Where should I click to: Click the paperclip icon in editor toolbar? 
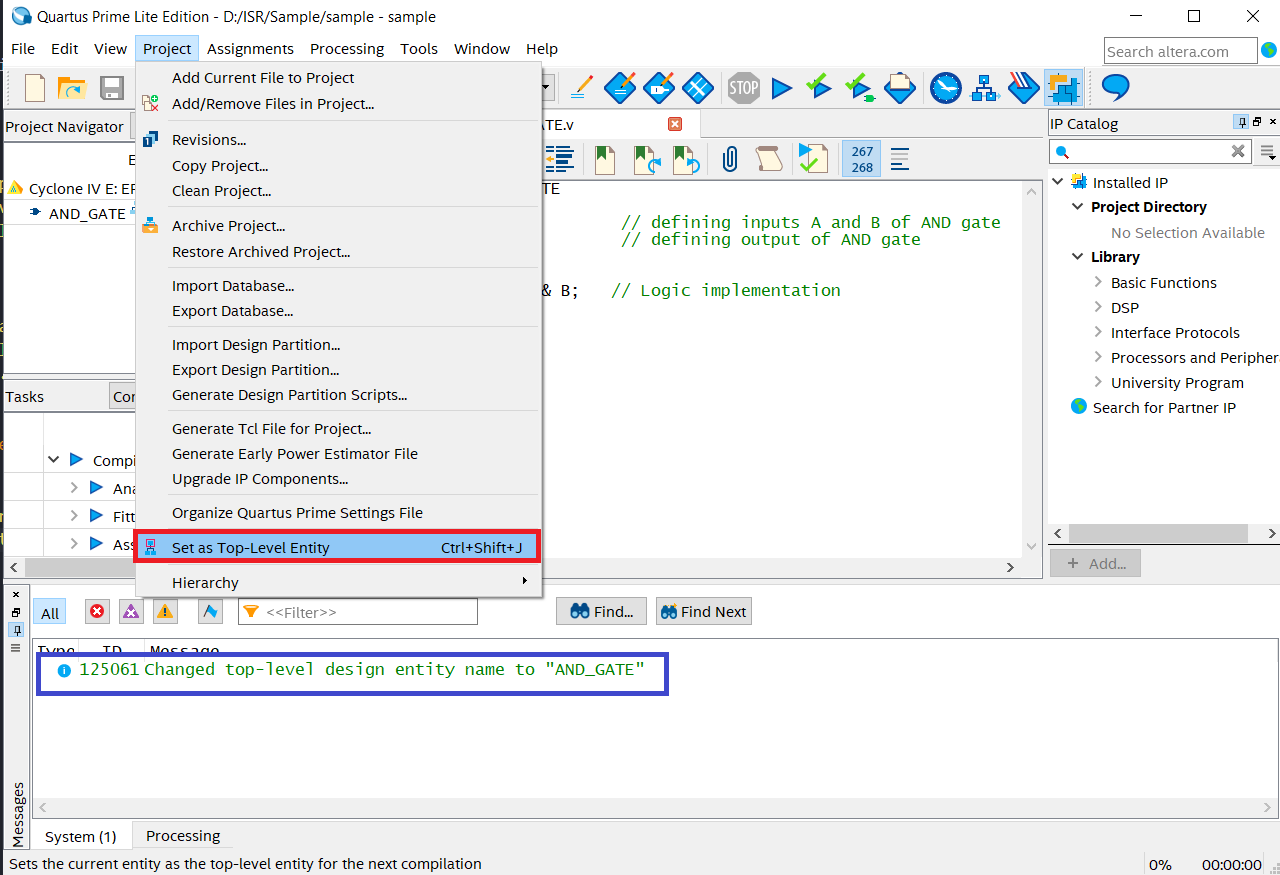(730, 159)
